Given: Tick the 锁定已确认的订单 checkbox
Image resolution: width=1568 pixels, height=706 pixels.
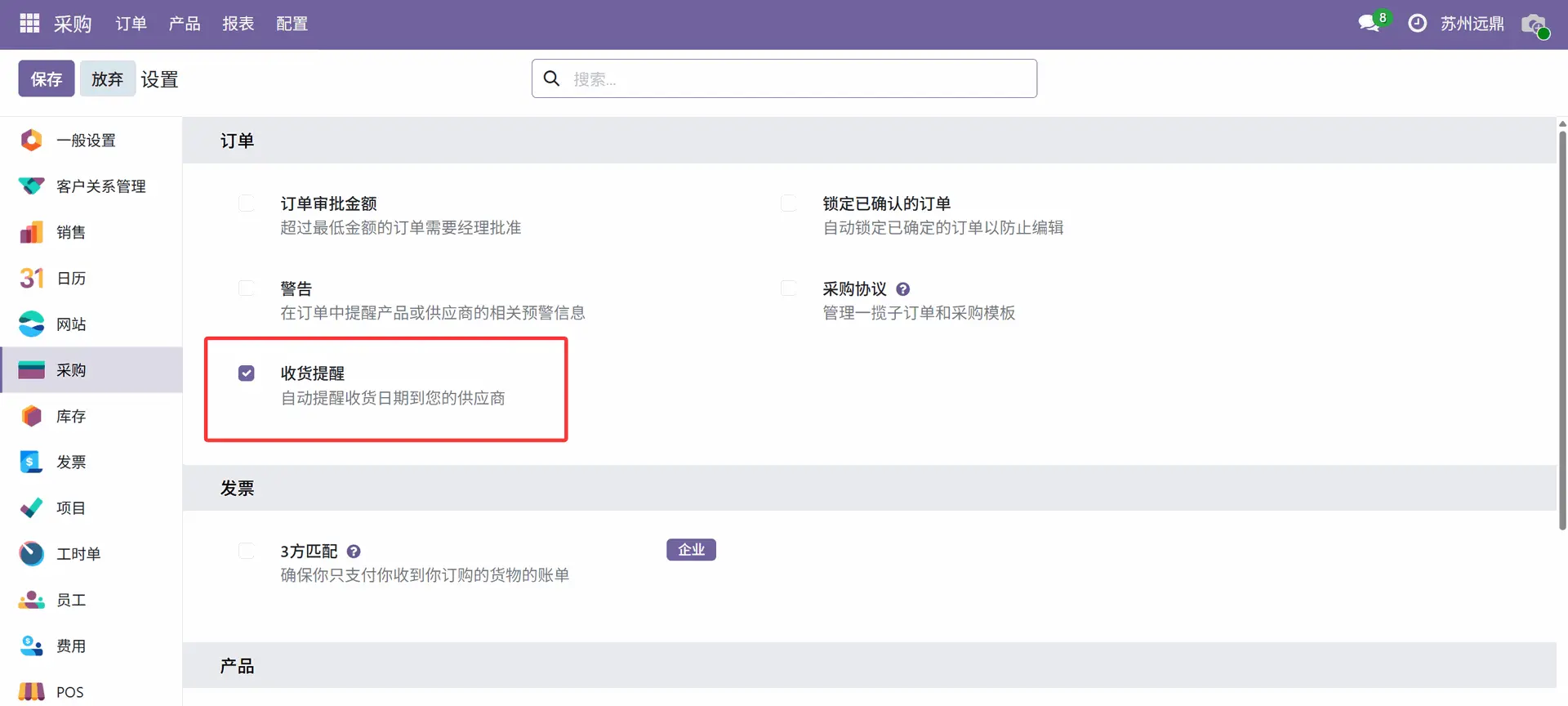Looking at the screenshot, I should [x=789, y=203].
